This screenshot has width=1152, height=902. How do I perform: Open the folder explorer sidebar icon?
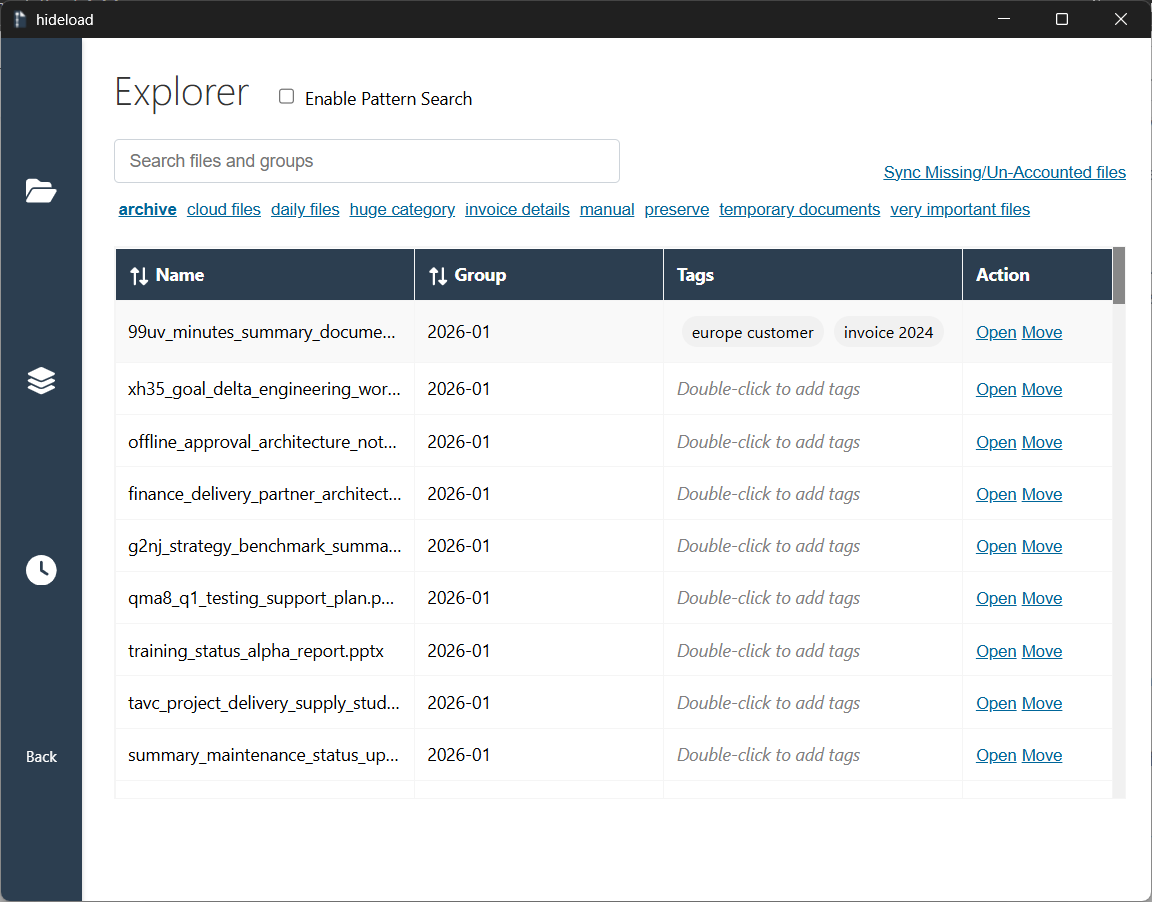[41, 190]
